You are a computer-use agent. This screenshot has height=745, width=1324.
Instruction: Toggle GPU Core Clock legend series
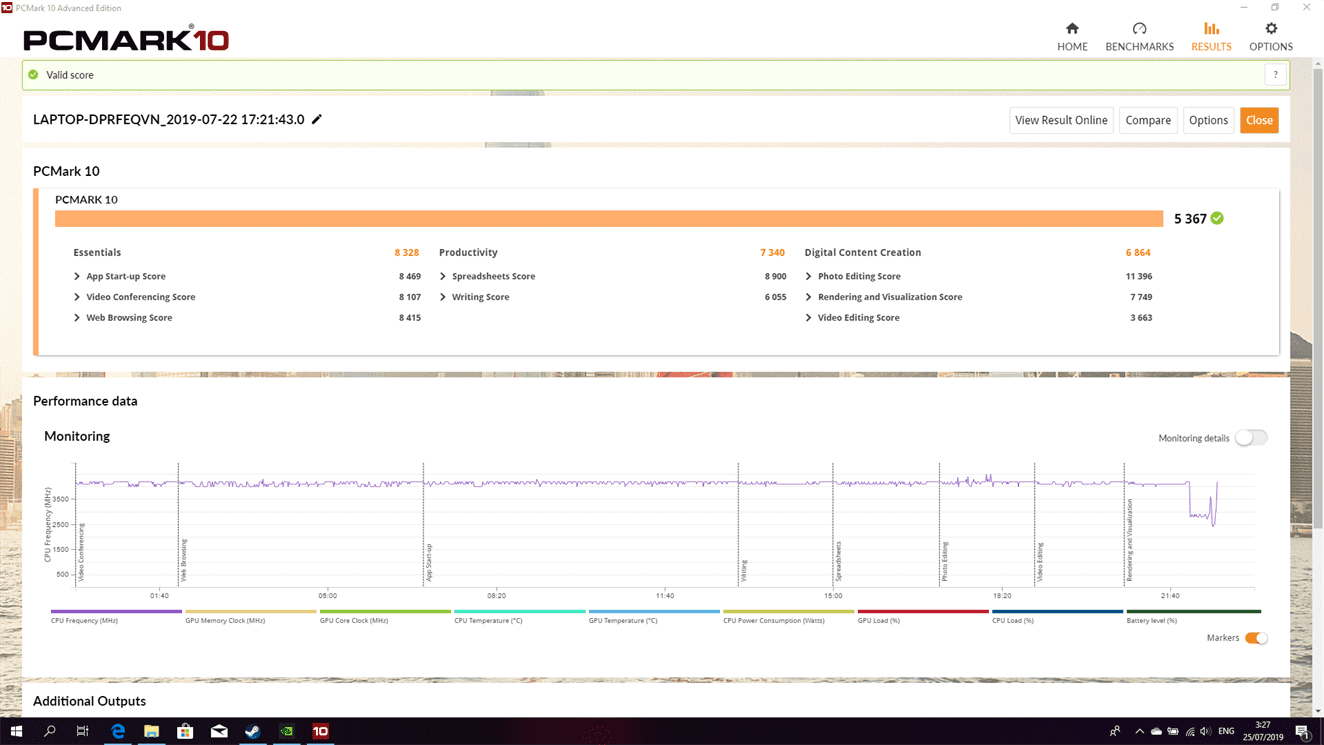coord(385,616)
